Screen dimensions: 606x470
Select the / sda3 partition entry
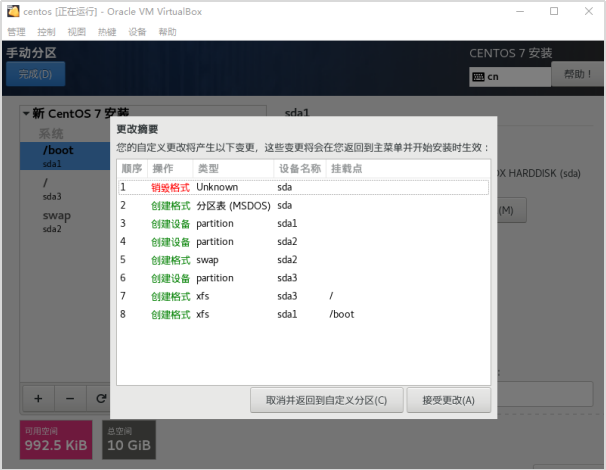[65, 189]
